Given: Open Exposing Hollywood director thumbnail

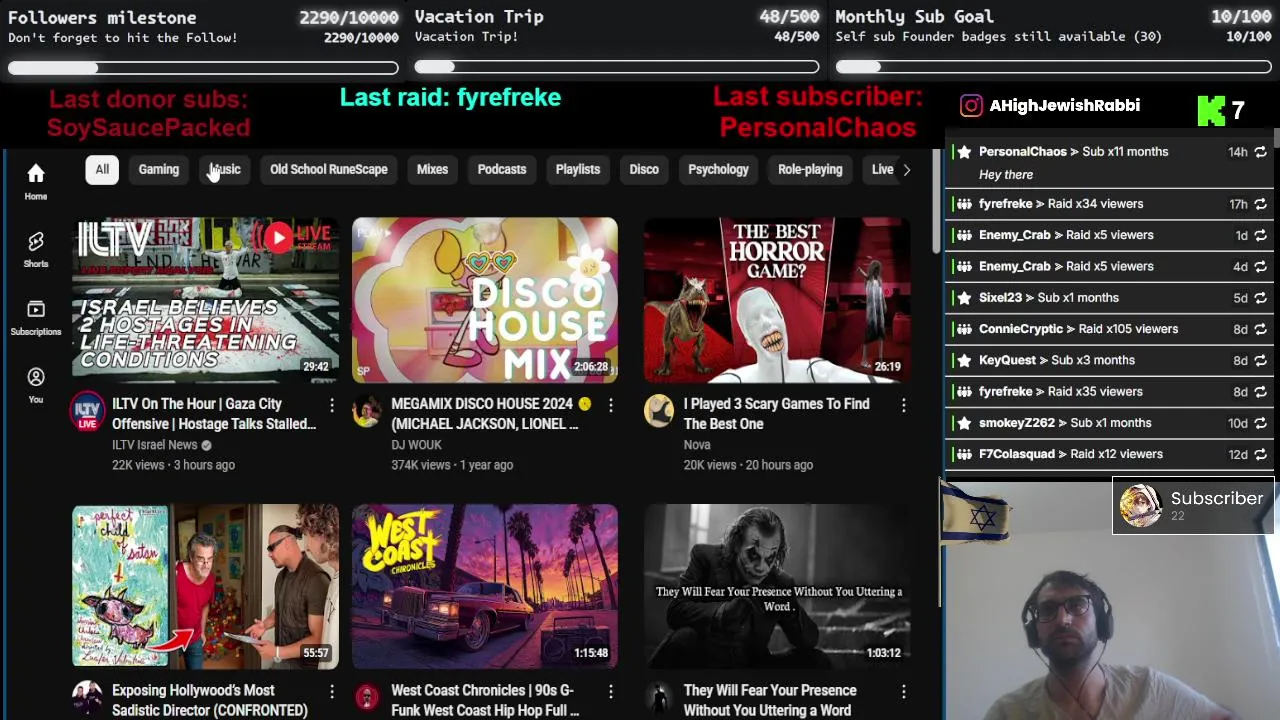Looking at the screenshot, I should click(205, 587).
